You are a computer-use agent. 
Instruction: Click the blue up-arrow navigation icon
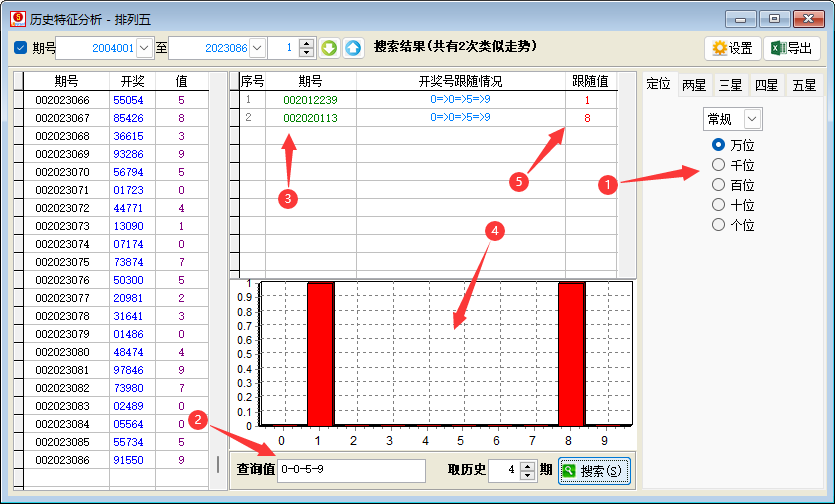tap(353, 48)
